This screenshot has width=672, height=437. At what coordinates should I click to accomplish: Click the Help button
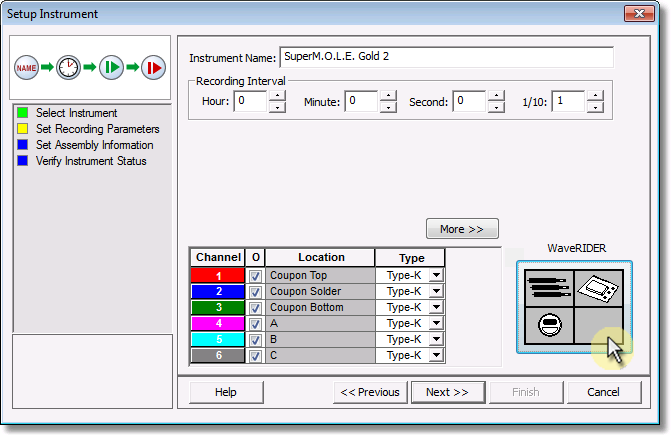(x=226, y=392)
